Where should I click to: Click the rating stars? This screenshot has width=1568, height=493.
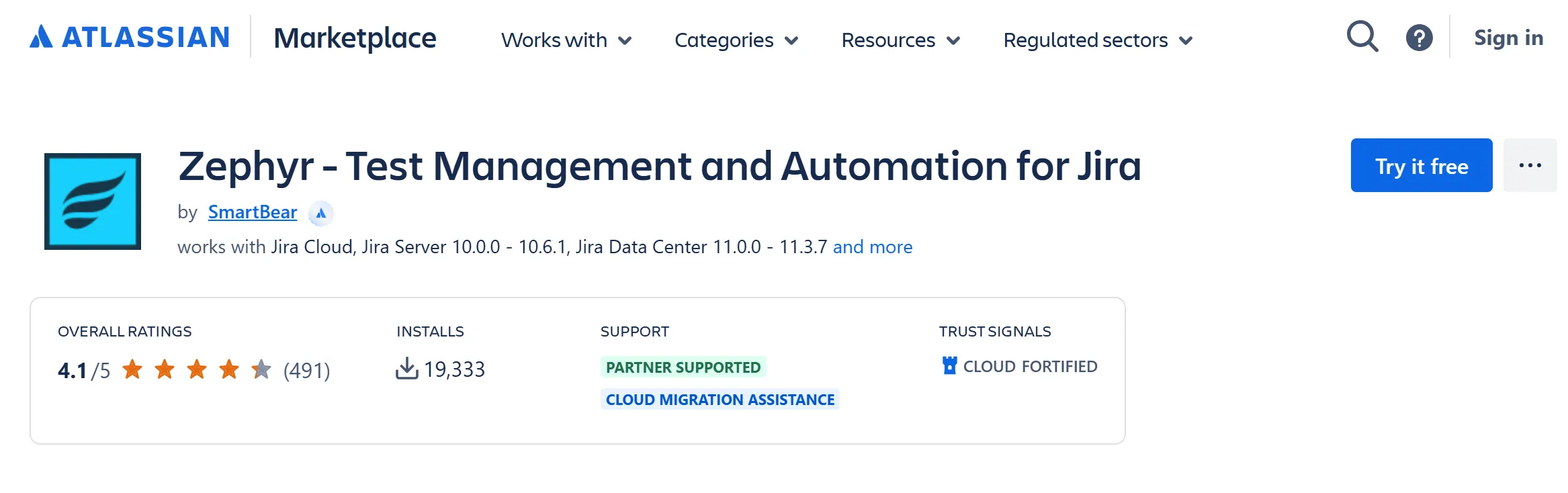click(197, 369)
